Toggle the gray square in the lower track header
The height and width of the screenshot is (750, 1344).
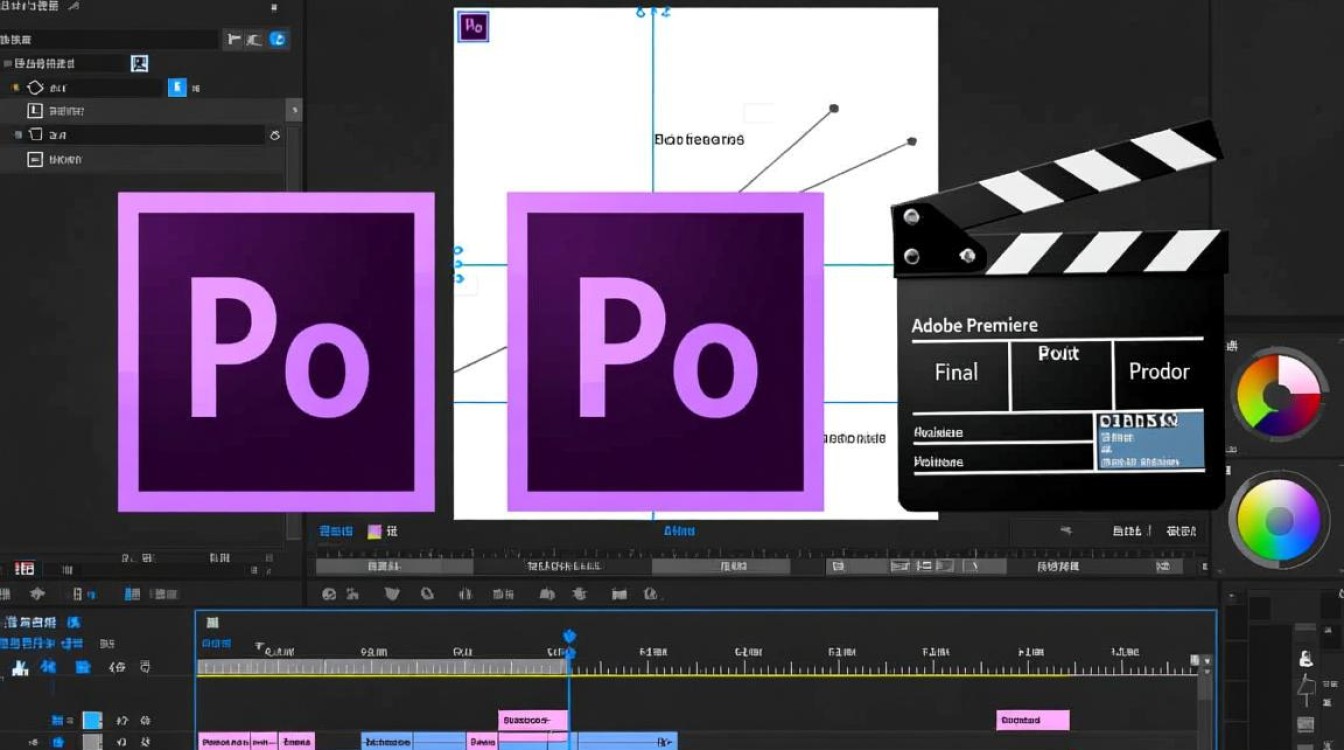coord(92,742)
